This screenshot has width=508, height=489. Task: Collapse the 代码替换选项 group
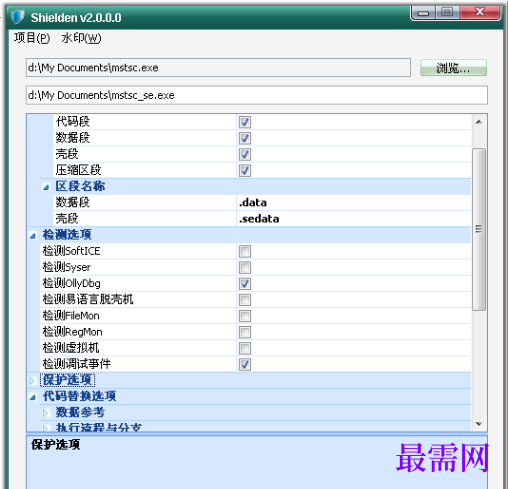[x=33, y=397]
